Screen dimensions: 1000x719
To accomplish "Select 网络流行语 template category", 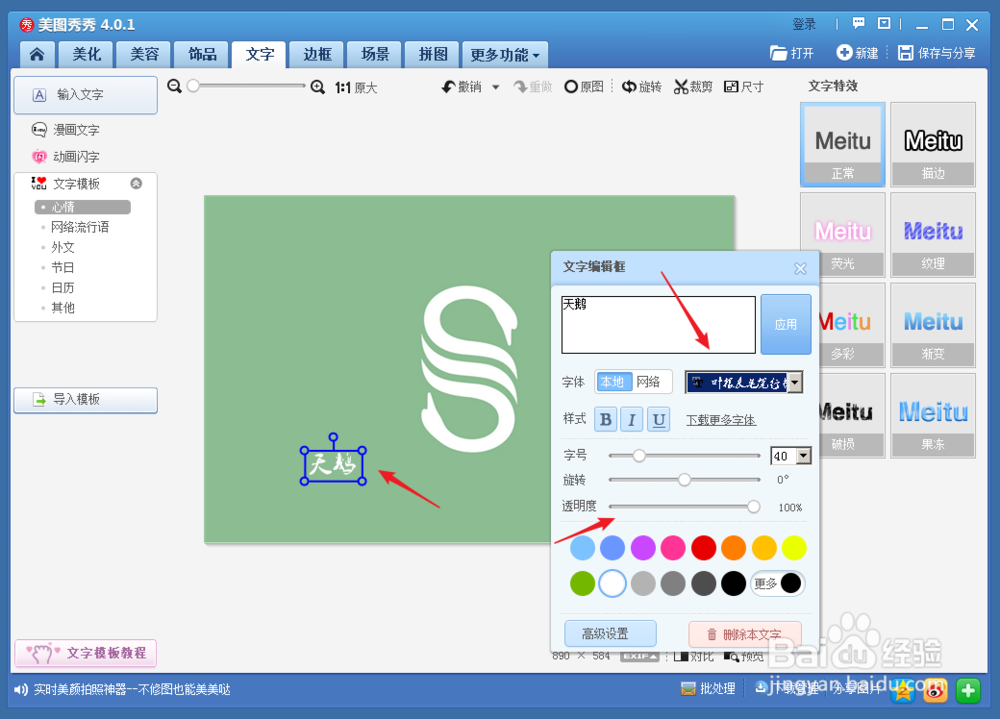I will pos(80,227).
